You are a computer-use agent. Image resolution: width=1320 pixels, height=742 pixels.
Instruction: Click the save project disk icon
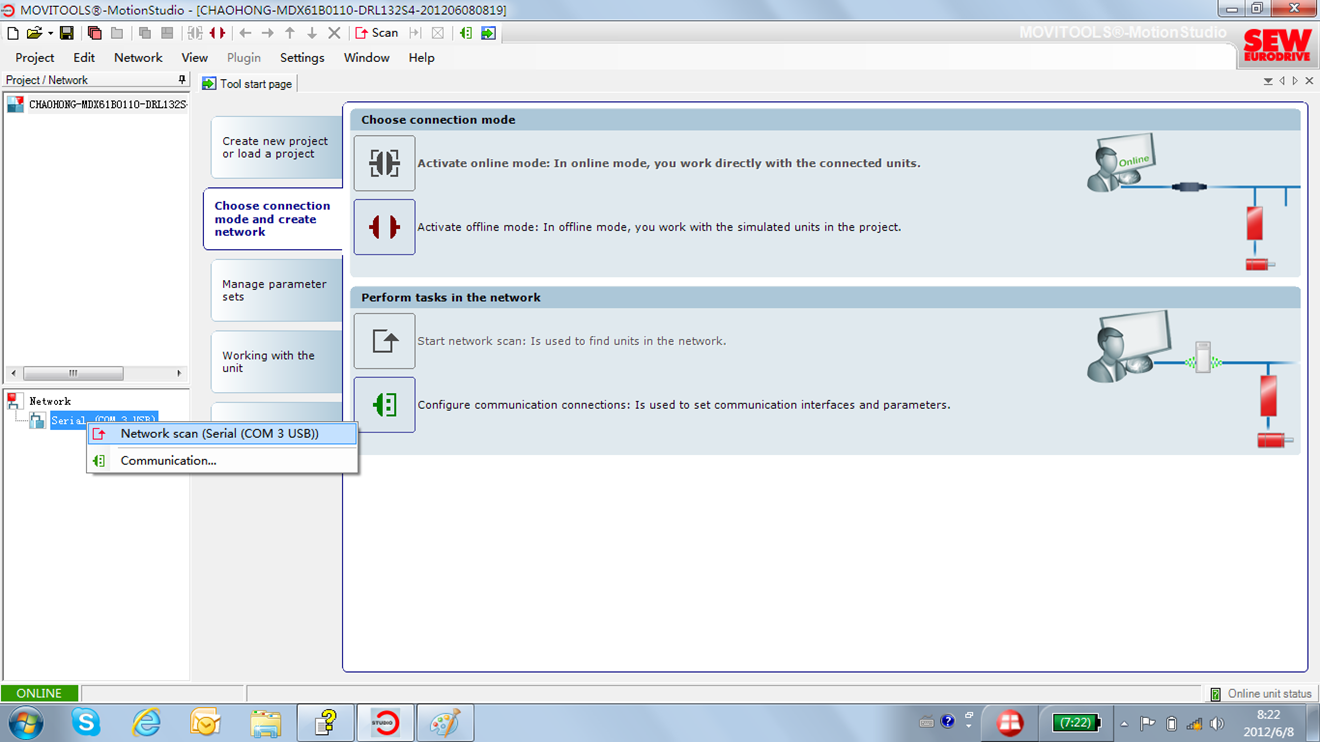[67, 33]
